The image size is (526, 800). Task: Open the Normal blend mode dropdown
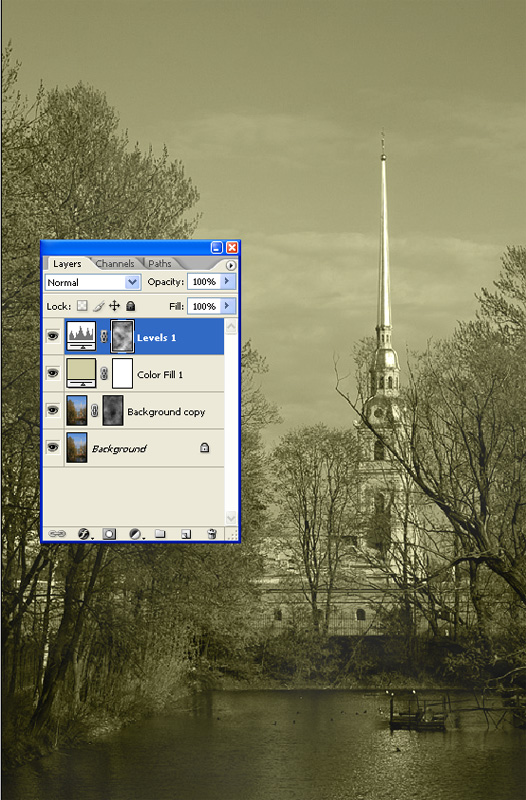pos(92,282)
